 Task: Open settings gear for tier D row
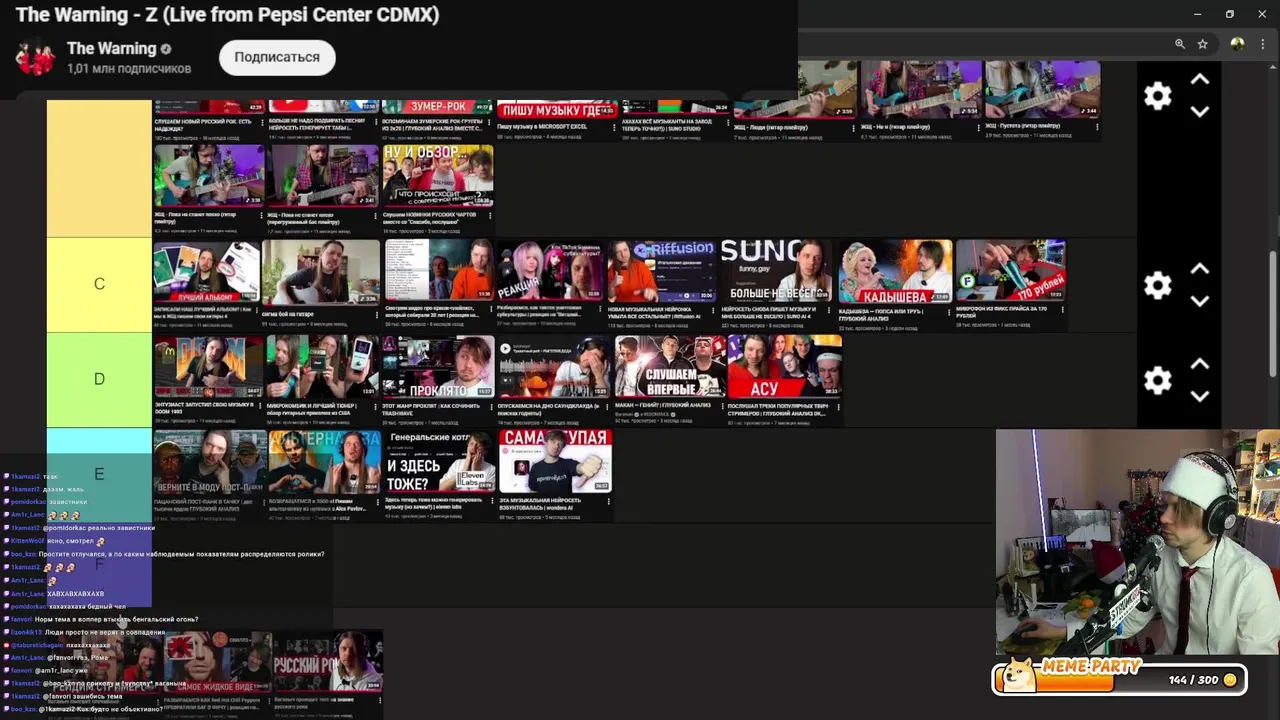click(1157, 380)
